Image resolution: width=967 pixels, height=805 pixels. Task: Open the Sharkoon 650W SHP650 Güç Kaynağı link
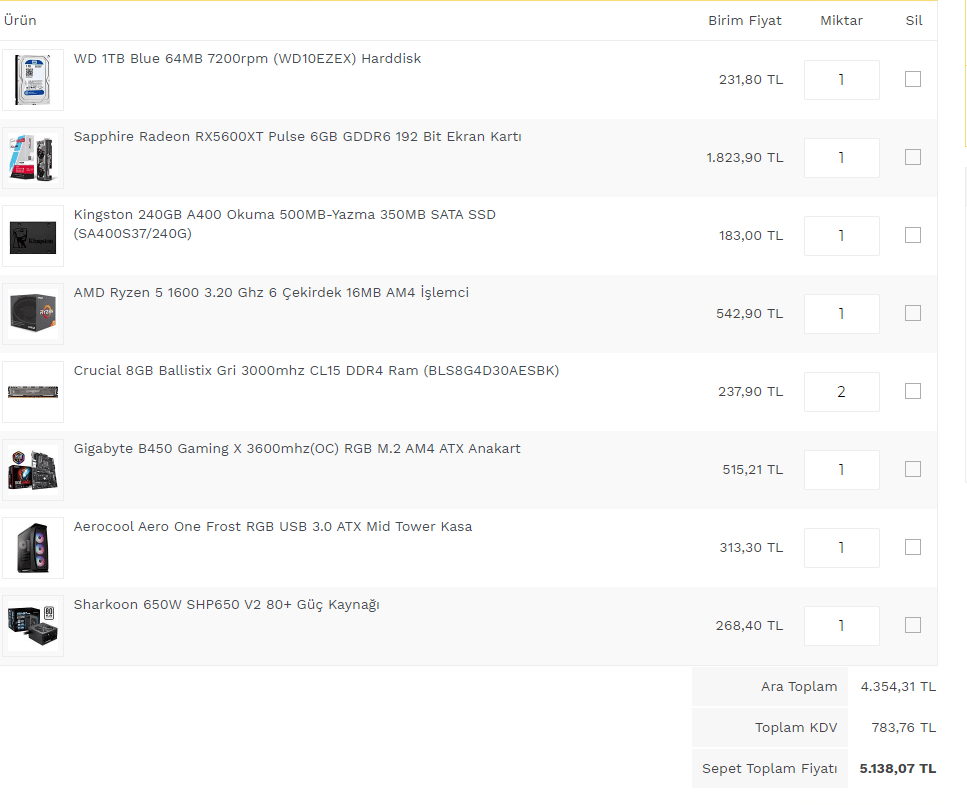tap(226, 605)
